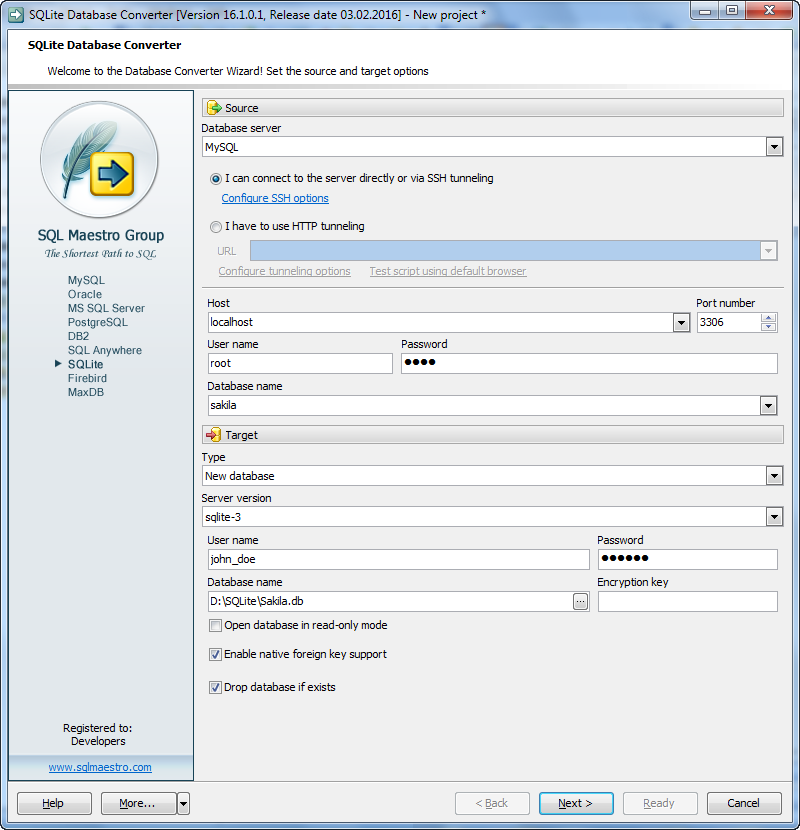Open the Configure SSH options link
Viewport: 800px width, 830px height.
pos(275,198)
